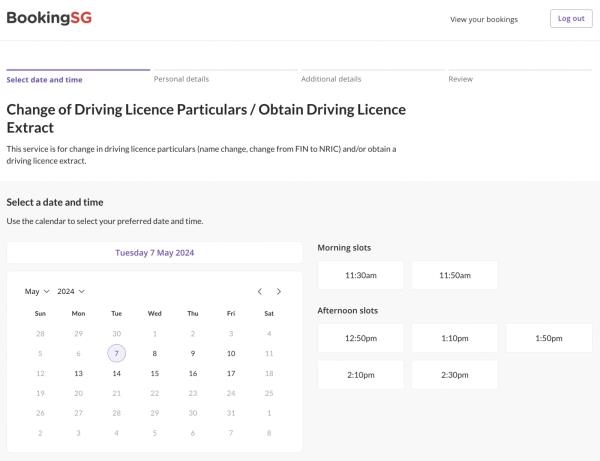Screen dimensions: 600x461
Task: Go to next month arrow
Action: tap(279, 291)
